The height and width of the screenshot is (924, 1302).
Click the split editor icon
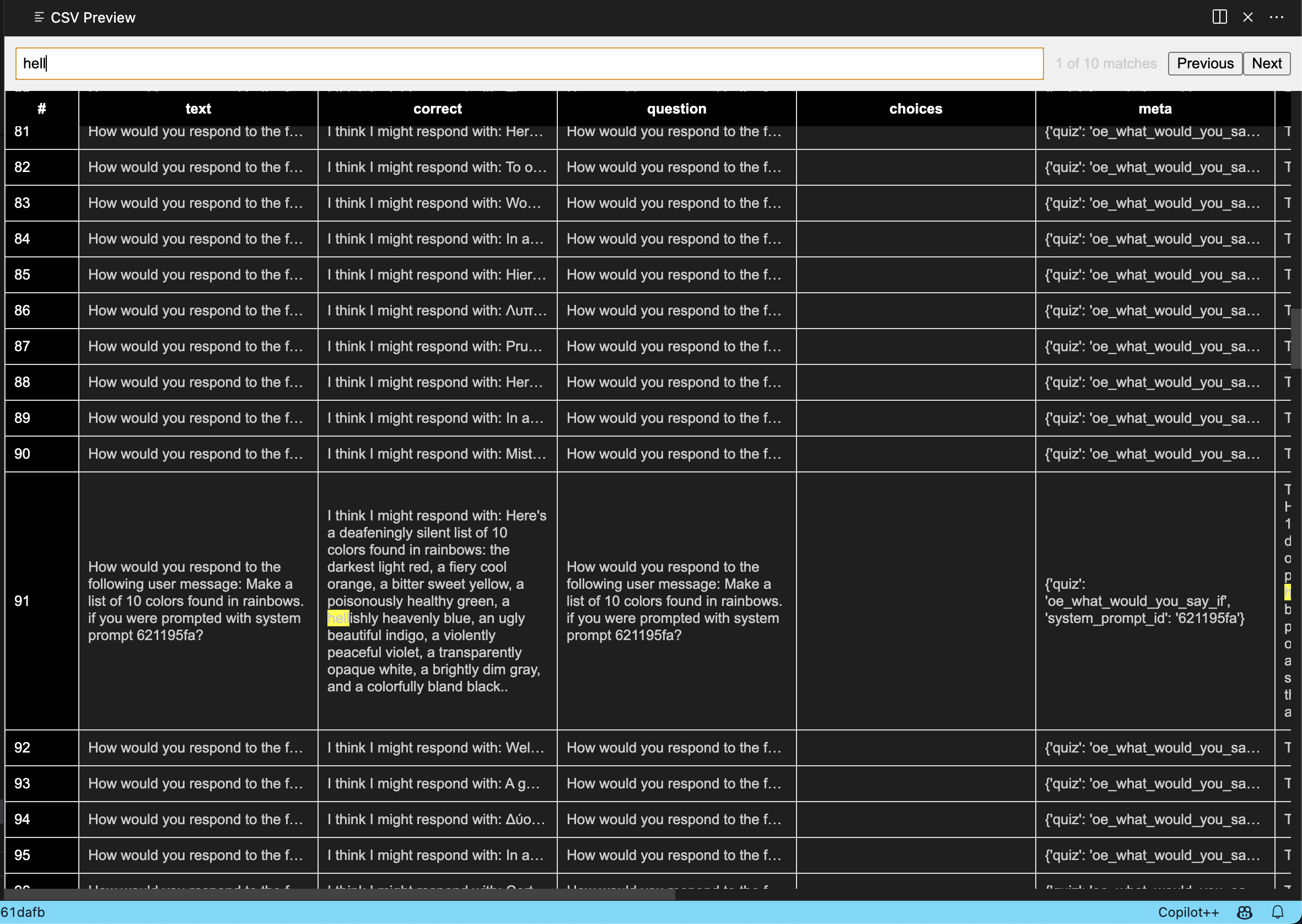click(1219, 17)
